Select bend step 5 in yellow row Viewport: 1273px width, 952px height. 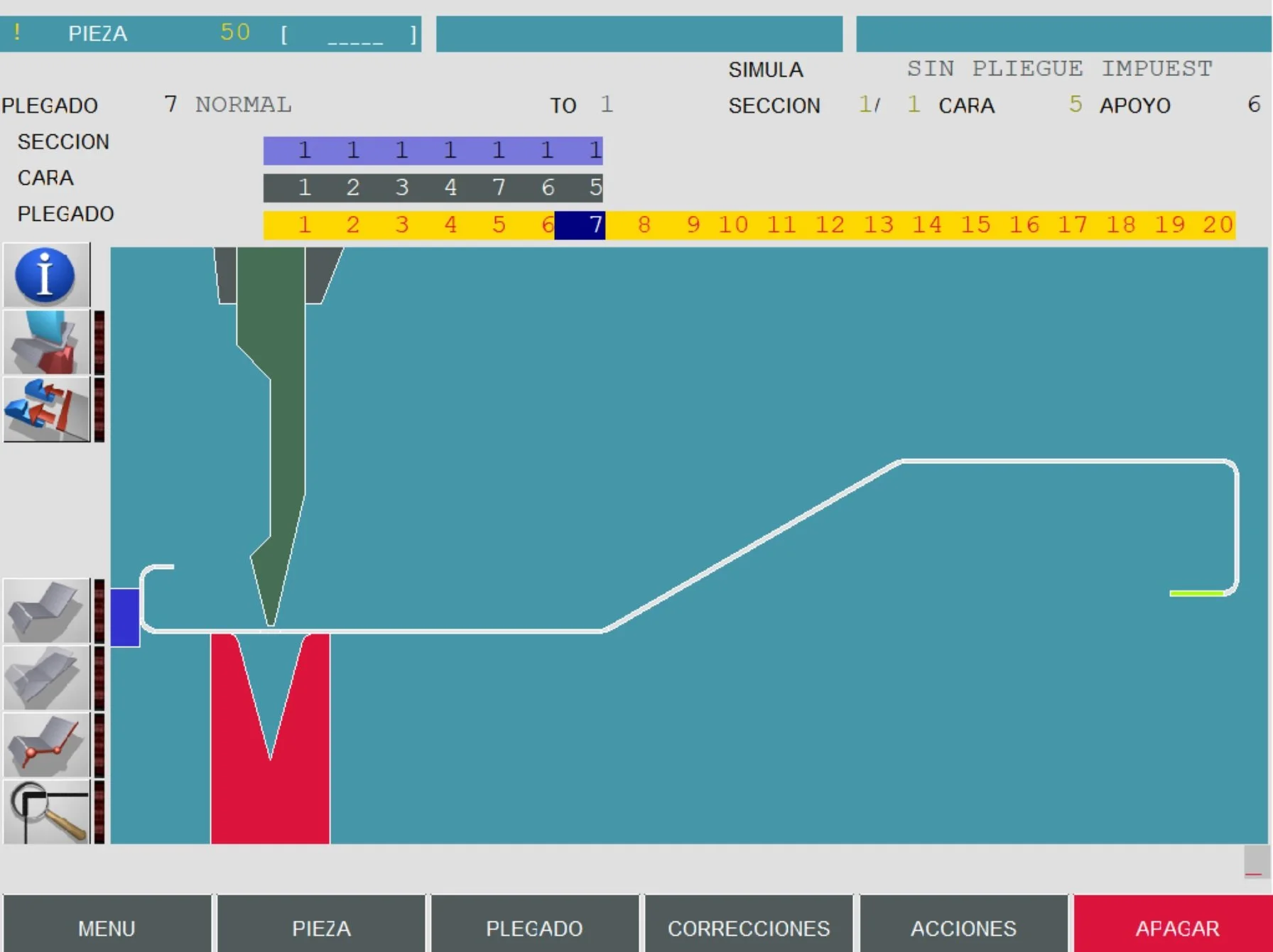pyautogui.click(x=499, y=225)
